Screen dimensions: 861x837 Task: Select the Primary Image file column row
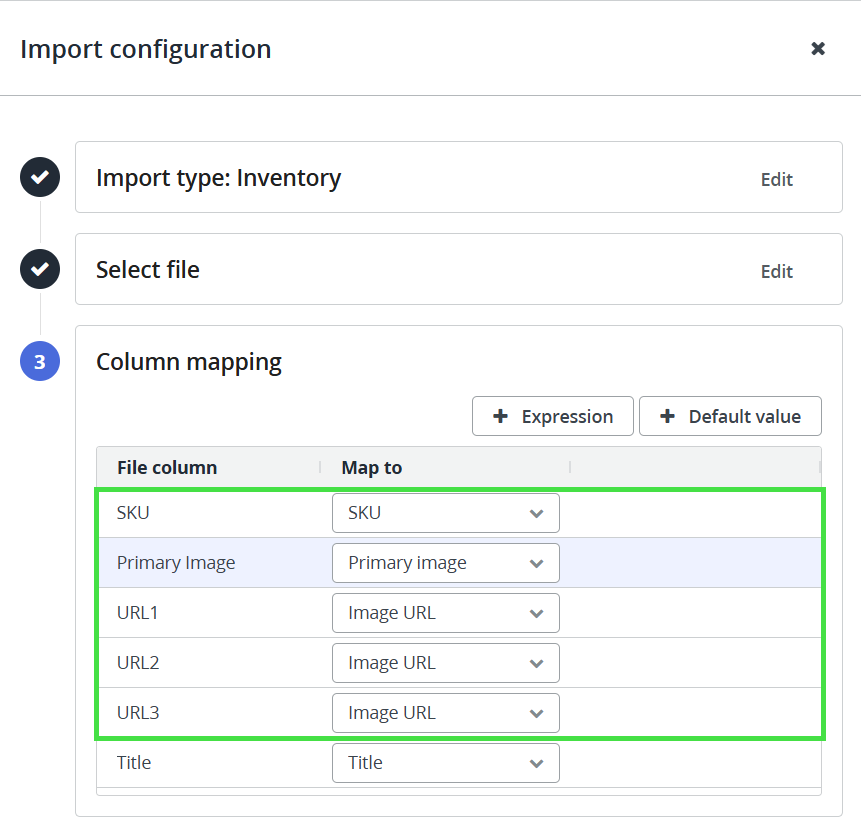point(459,563)
